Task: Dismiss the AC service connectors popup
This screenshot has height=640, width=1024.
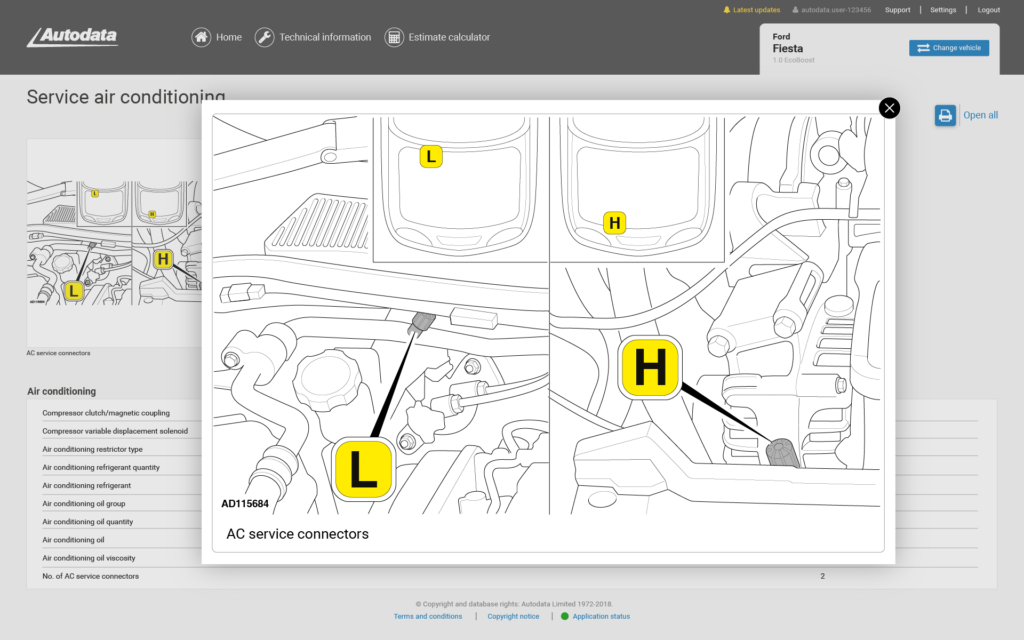Action: 889,107
